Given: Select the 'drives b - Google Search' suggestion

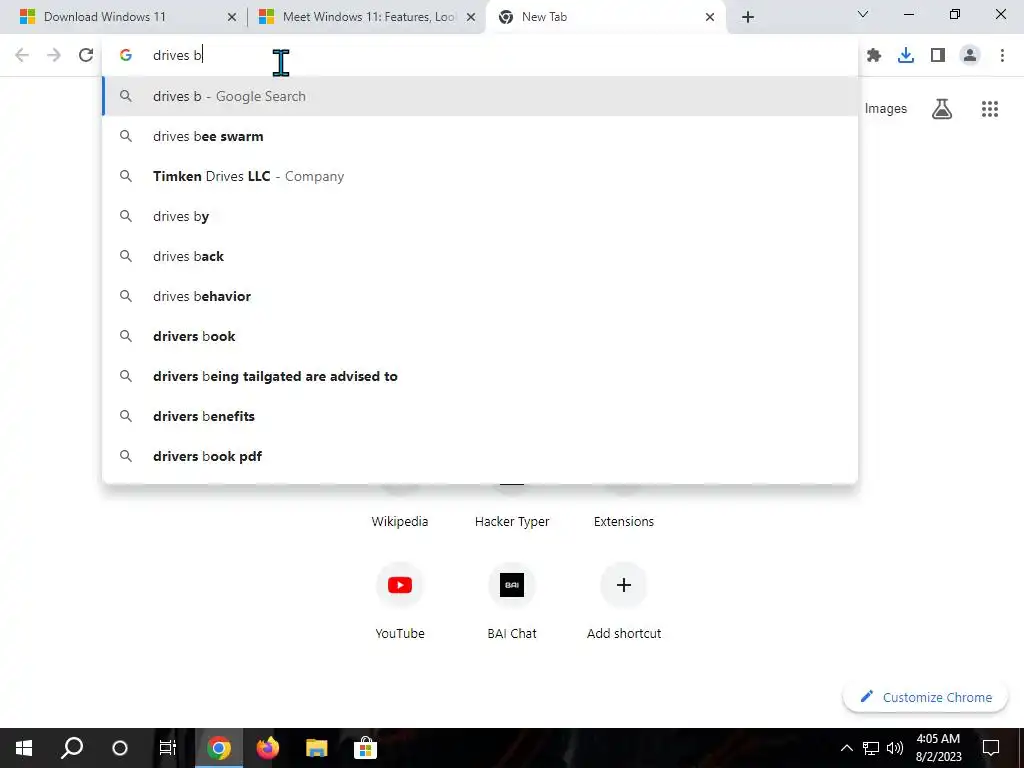Looking at the screenshot, I should point(480,97).
